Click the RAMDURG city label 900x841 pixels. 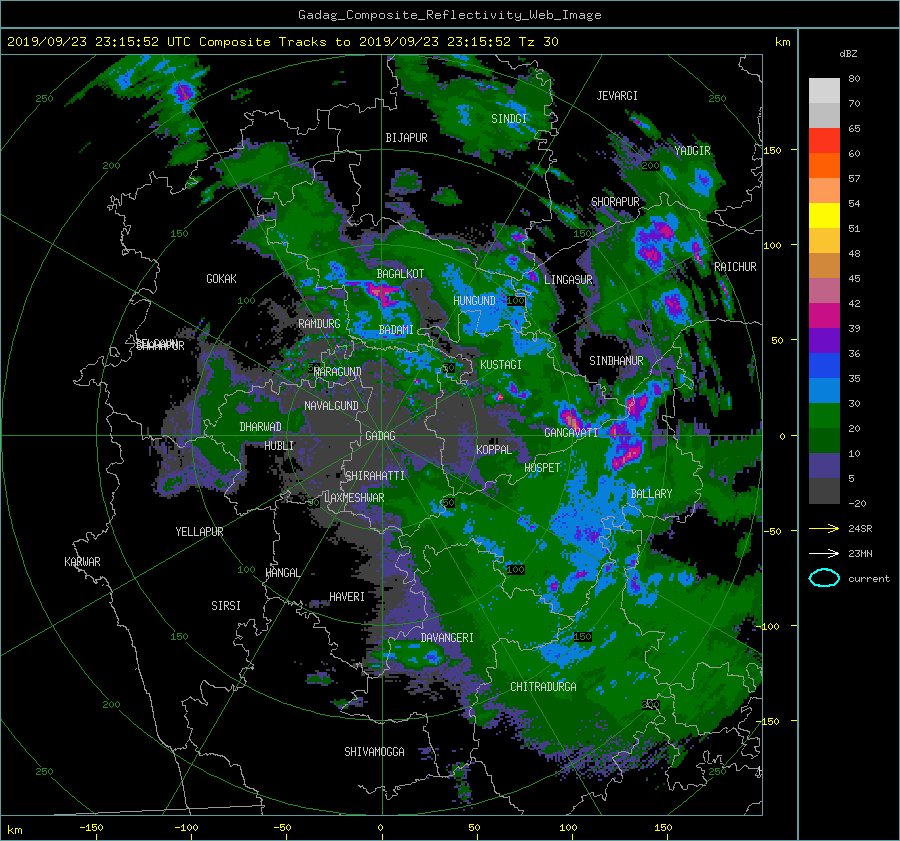(x=319, y=324)
